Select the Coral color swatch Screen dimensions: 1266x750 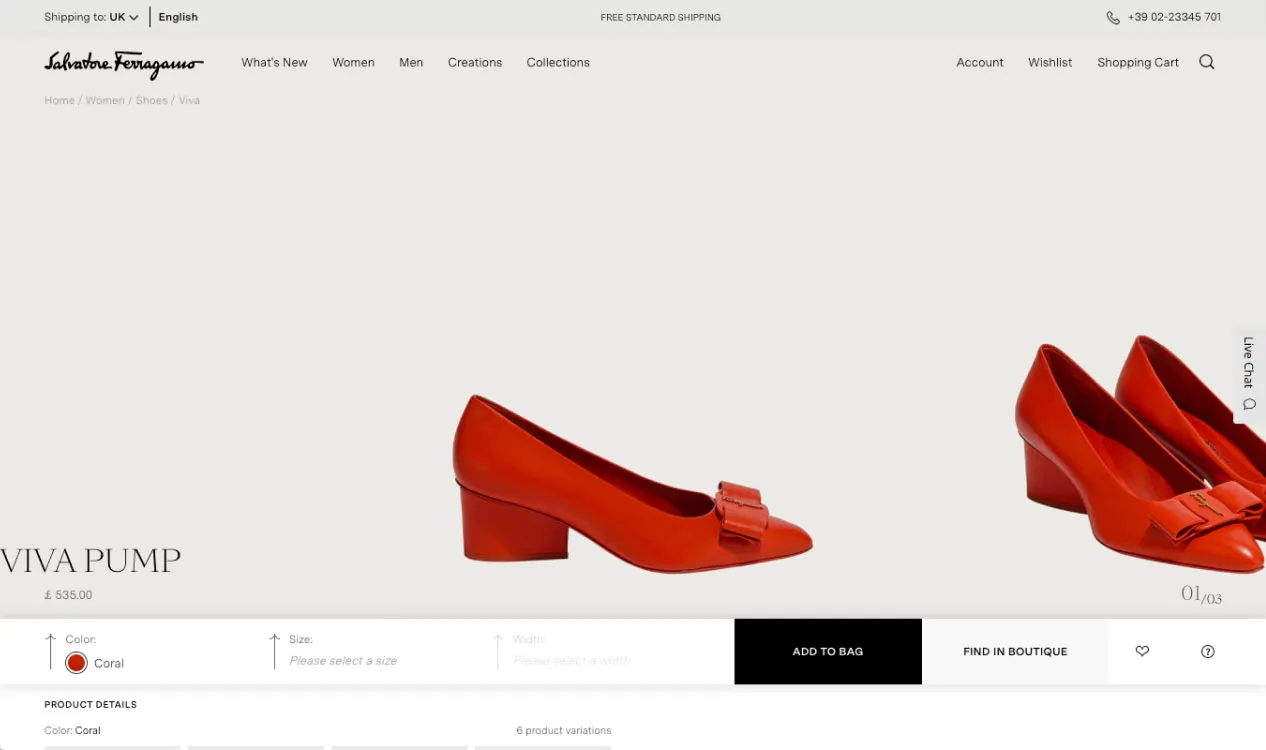point(76,662)
